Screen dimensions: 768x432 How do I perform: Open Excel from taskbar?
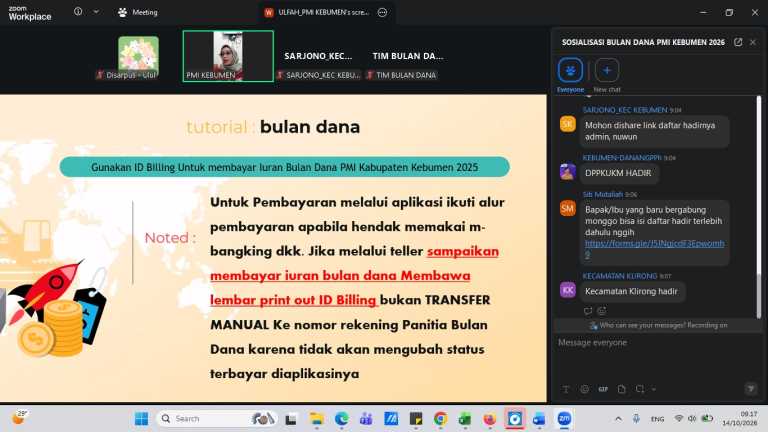tap(465, 419)
